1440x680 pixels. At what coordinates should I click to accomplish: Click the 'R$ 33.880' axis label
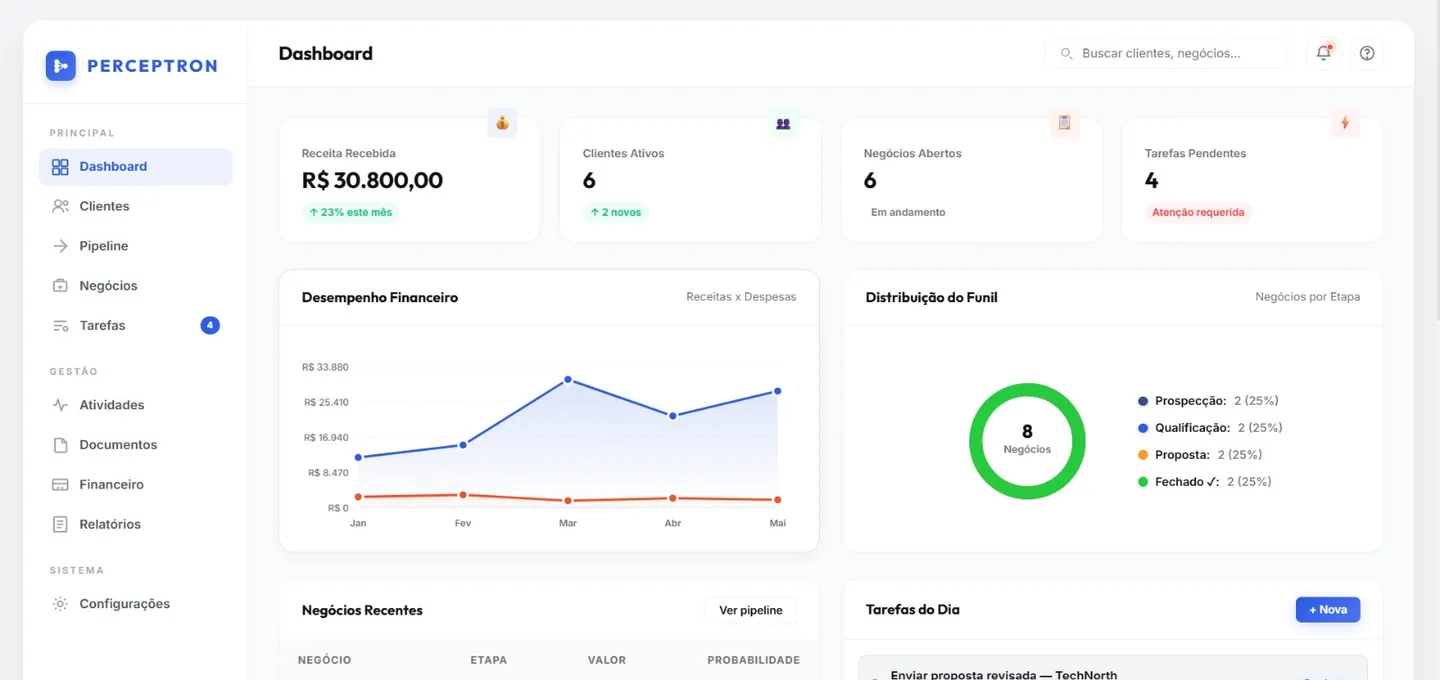pos(325,367)
